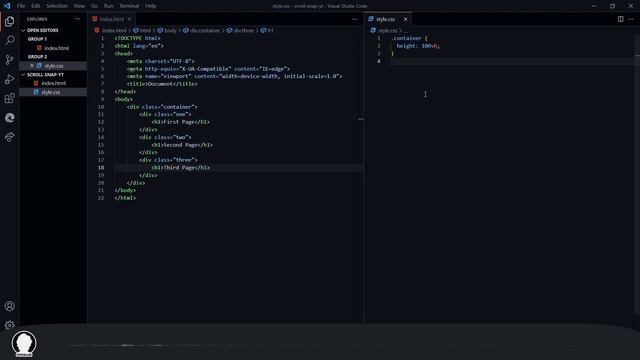Open the Run menu
The width and height of the screenshot is (640, 360).
[109, 6]
